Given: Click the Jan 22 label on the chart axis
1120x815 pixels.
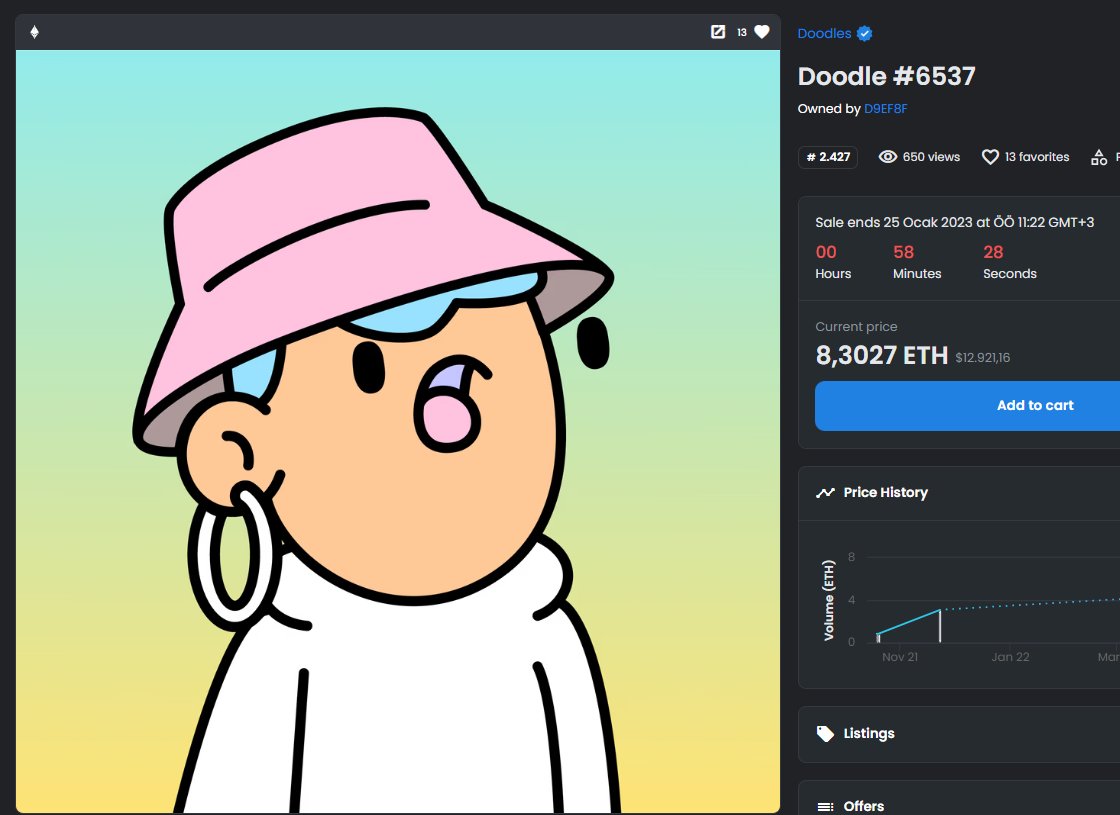Looking at the screenshot, I should (1010, 657).
